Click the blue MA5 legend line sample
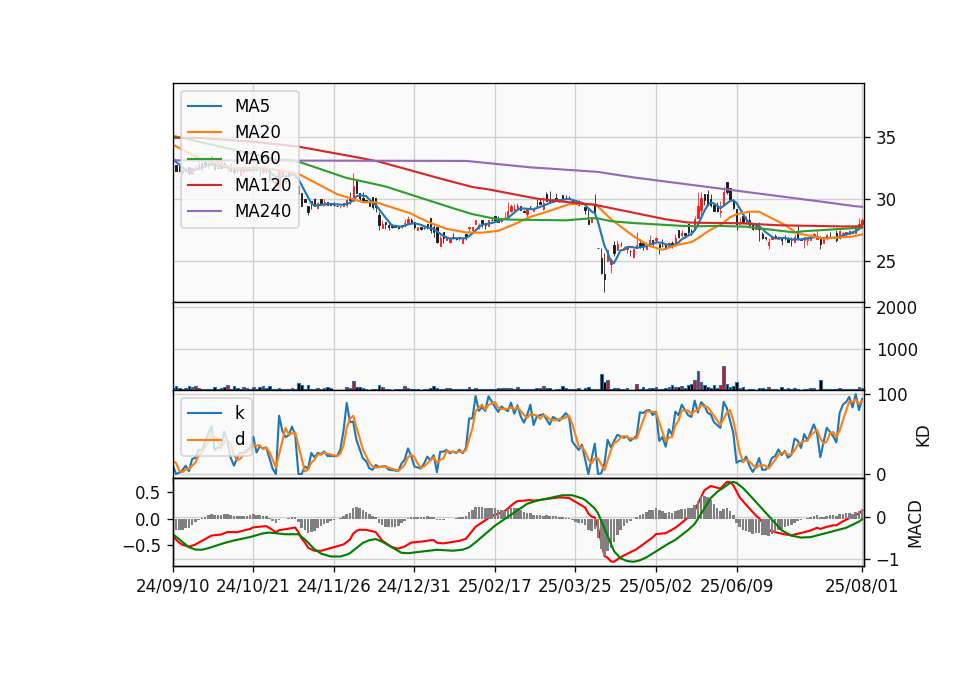 [204, 106]
